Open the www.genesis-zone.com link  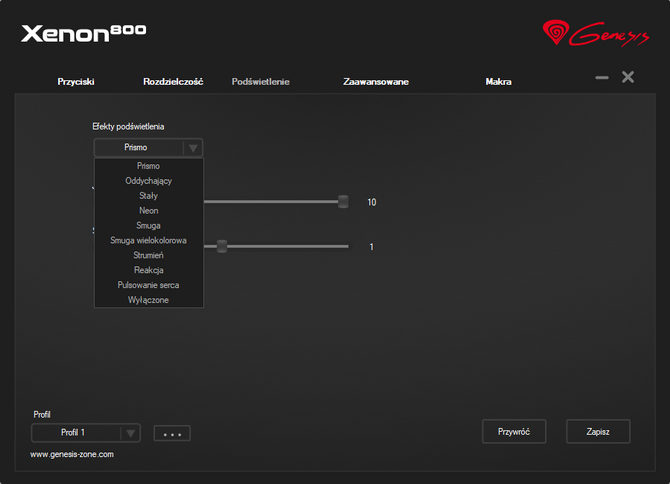[x=72, y=455]
